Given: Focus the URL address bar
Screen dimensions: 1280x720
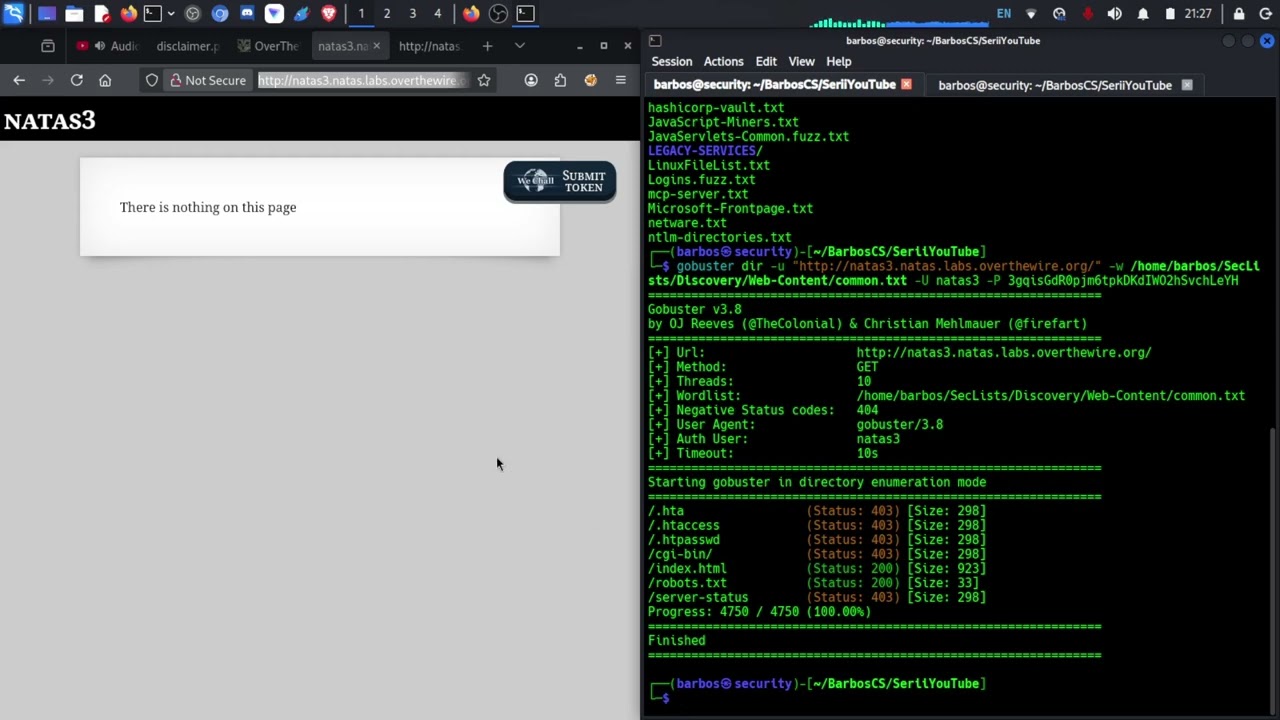Looking at the screenshot, I should click(362, 80).
